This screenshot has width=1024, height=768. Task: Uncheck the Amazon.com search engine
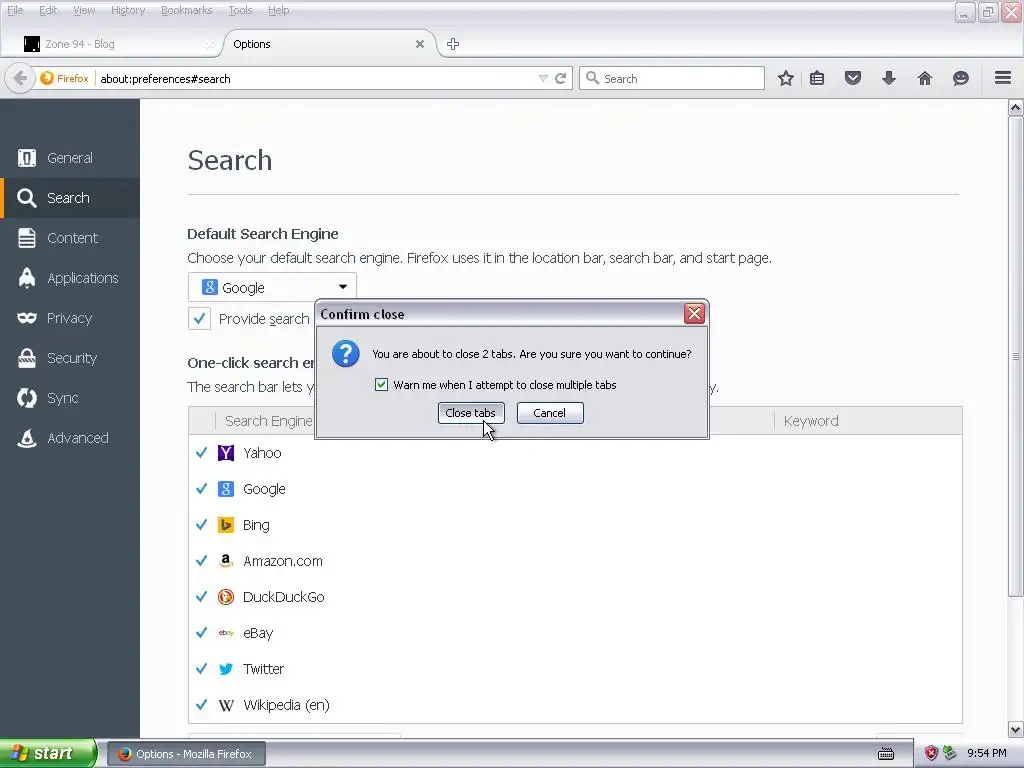point(201,560)
